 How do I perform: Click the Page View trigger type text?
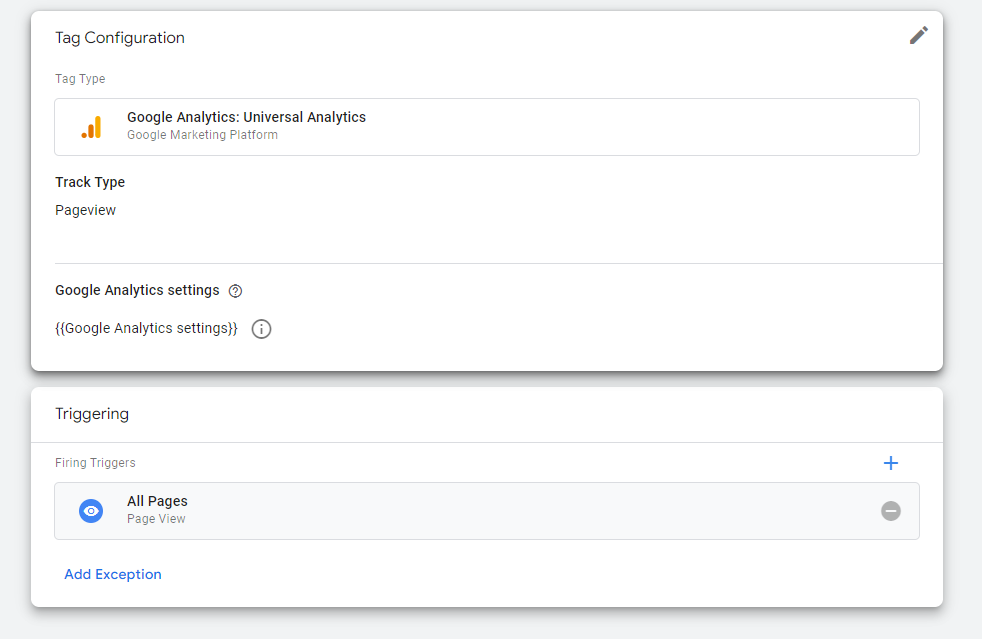pyautogui.click(x=156, y=519)
